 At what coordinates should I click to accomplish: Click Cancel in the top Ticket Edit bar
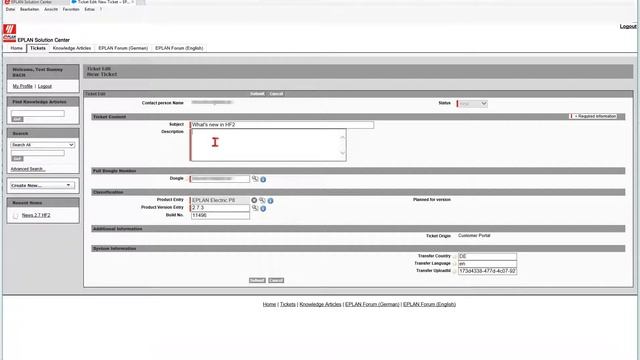[276, 94]
